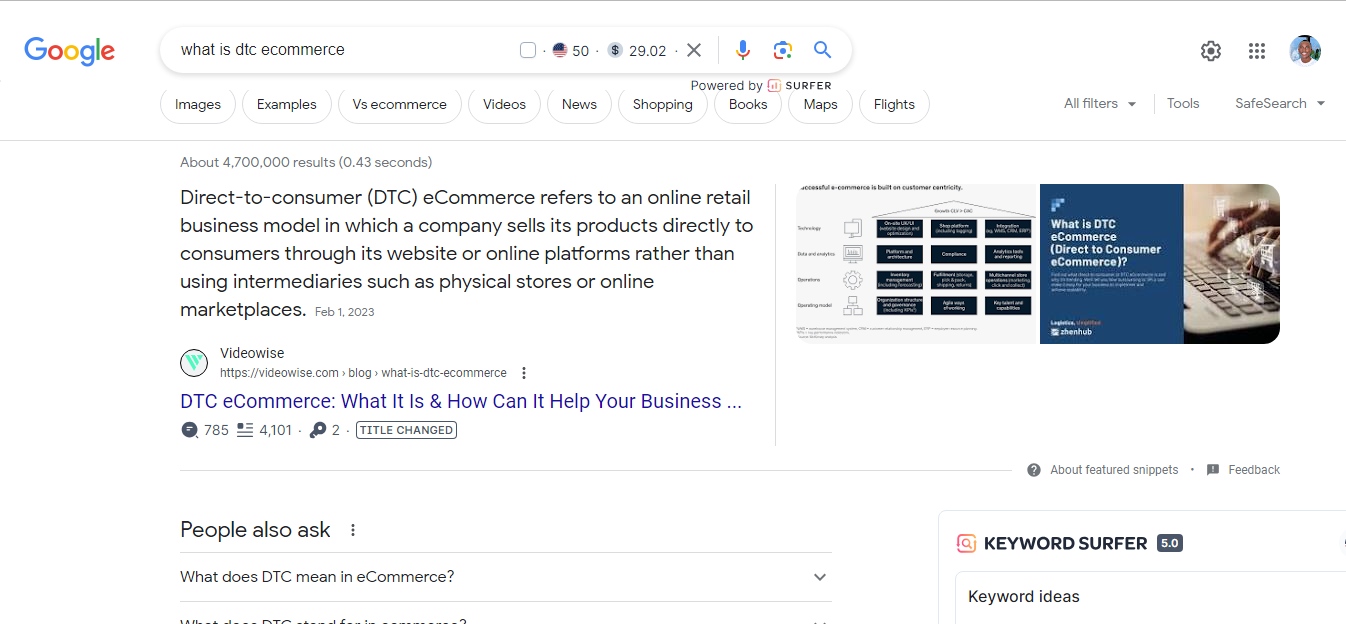Tick the Surfer checkbox in the search bar

click(x=528, y=50)
